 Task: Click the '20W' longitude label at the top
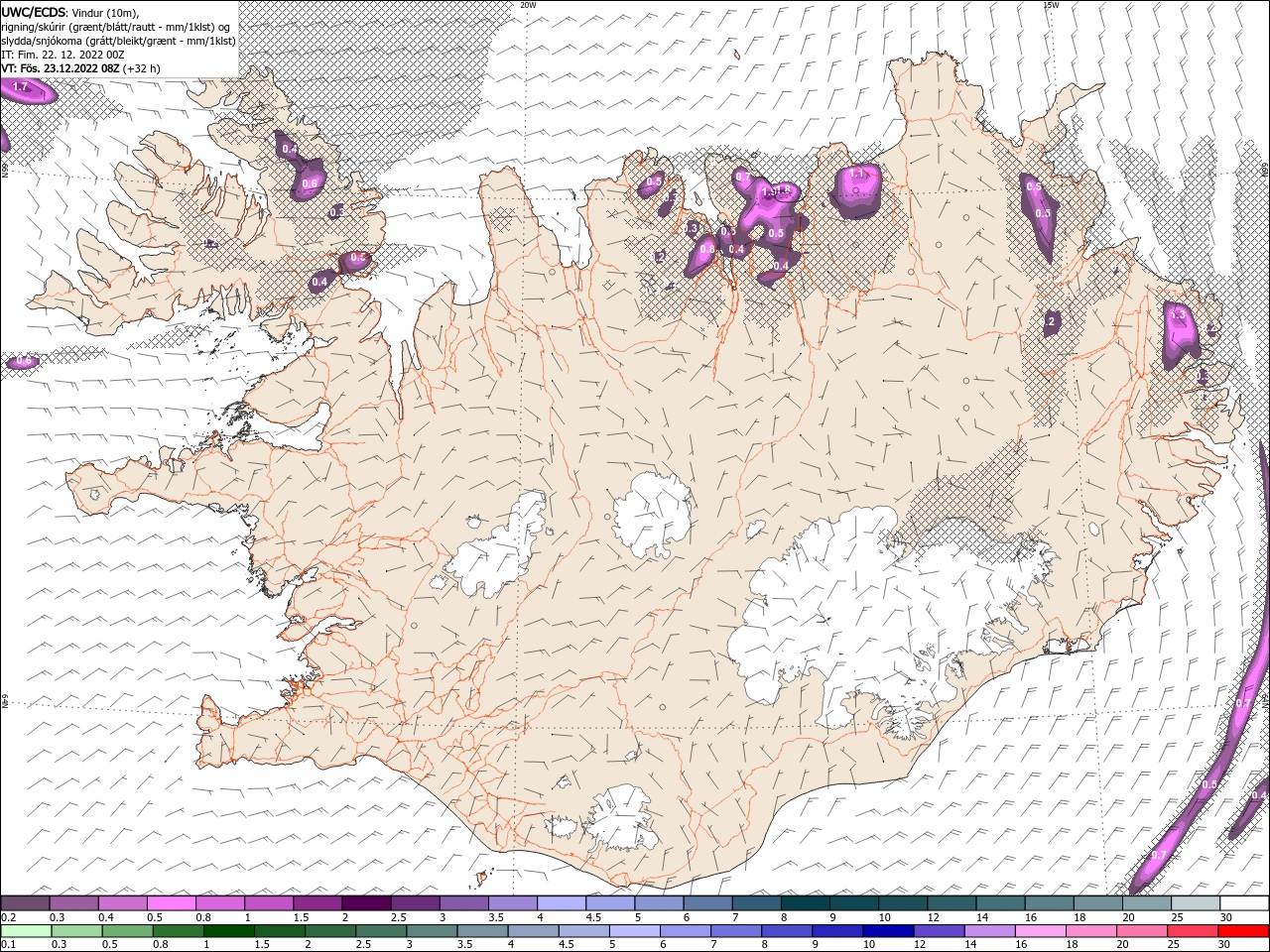[x=528, y=5]
